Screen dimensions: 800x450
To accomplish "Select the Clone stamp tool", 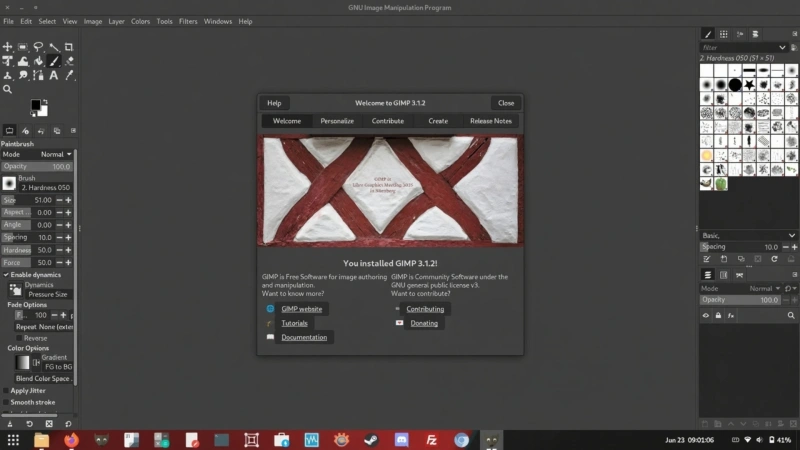I will click(7, 76).
